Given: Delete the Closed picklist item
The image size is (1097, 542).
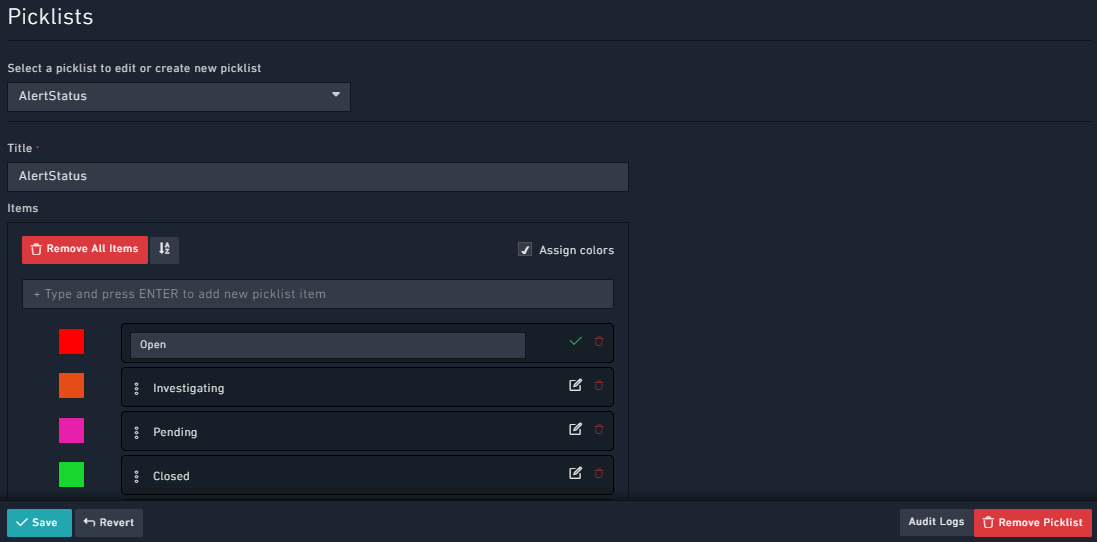Looking at the screenshot, I should pyautogui.click(x=599, y=473).
